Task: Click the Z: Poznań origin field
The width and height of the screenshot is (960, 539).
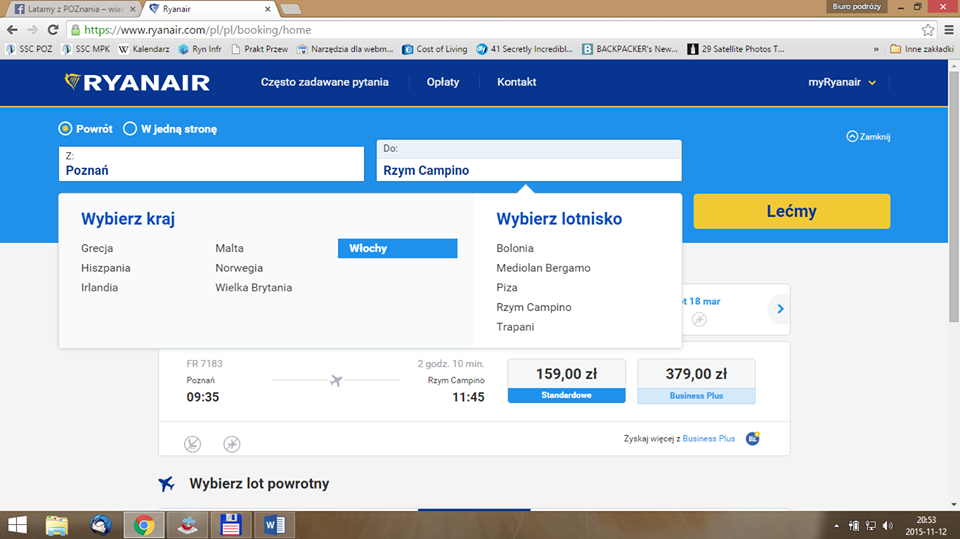Action: click(211, 164)
